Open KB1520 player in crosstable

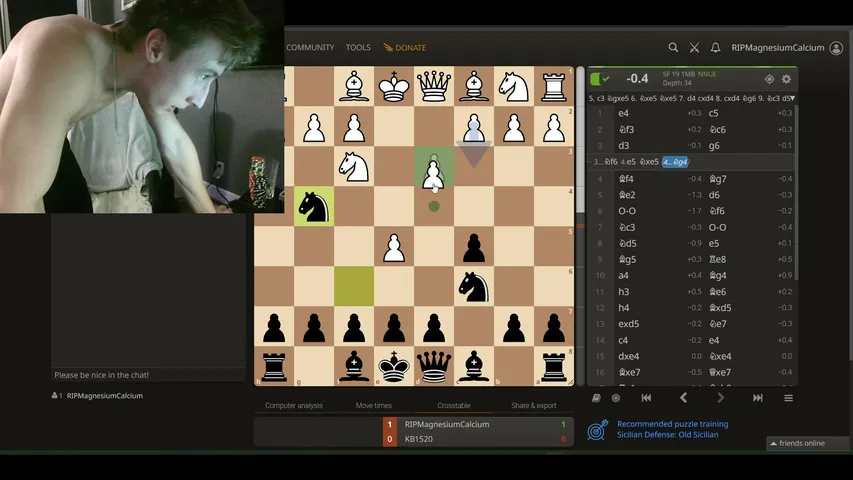[418, 439]
